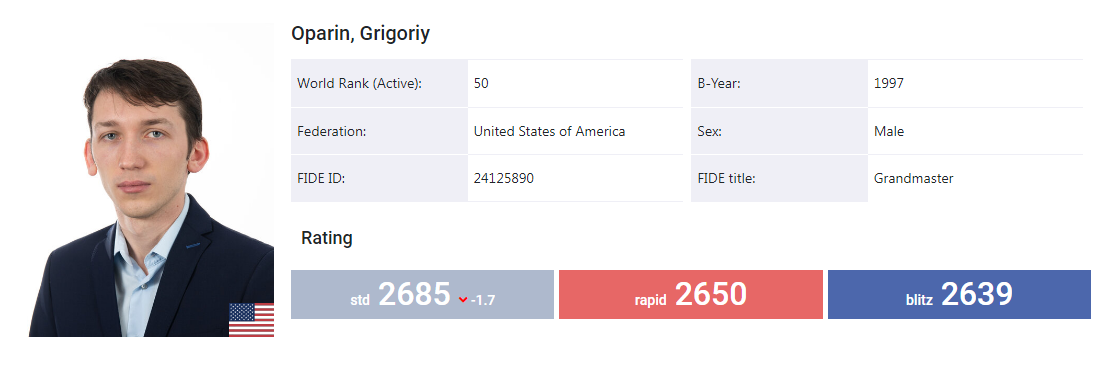The height and width of the screenshot is (365, 1104).
Task: Open Grigoriy Oparin's profile photo
Action: pos(151,181)
